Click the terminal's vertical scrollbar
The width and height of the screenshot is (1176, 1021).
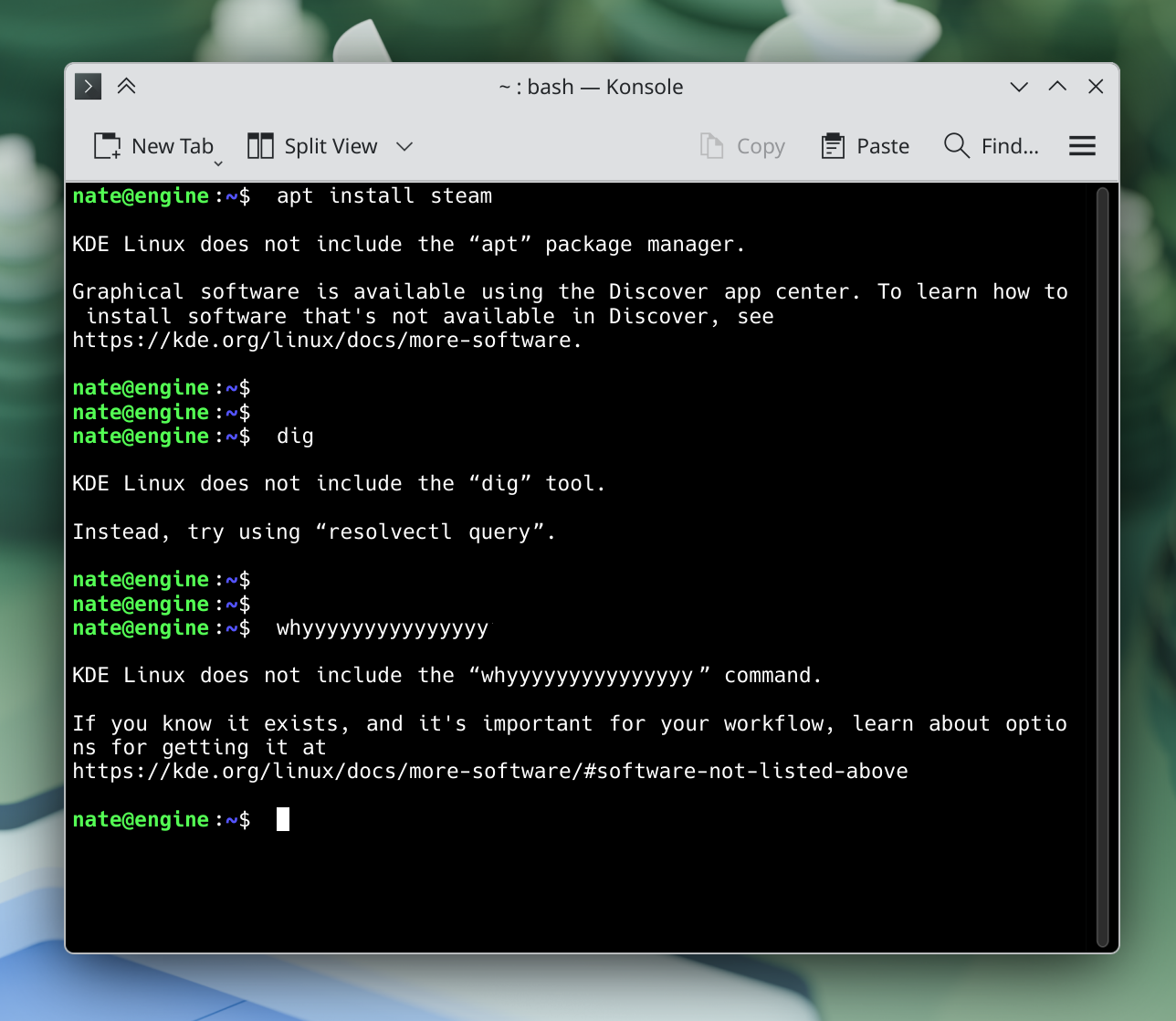point(1102,566)
